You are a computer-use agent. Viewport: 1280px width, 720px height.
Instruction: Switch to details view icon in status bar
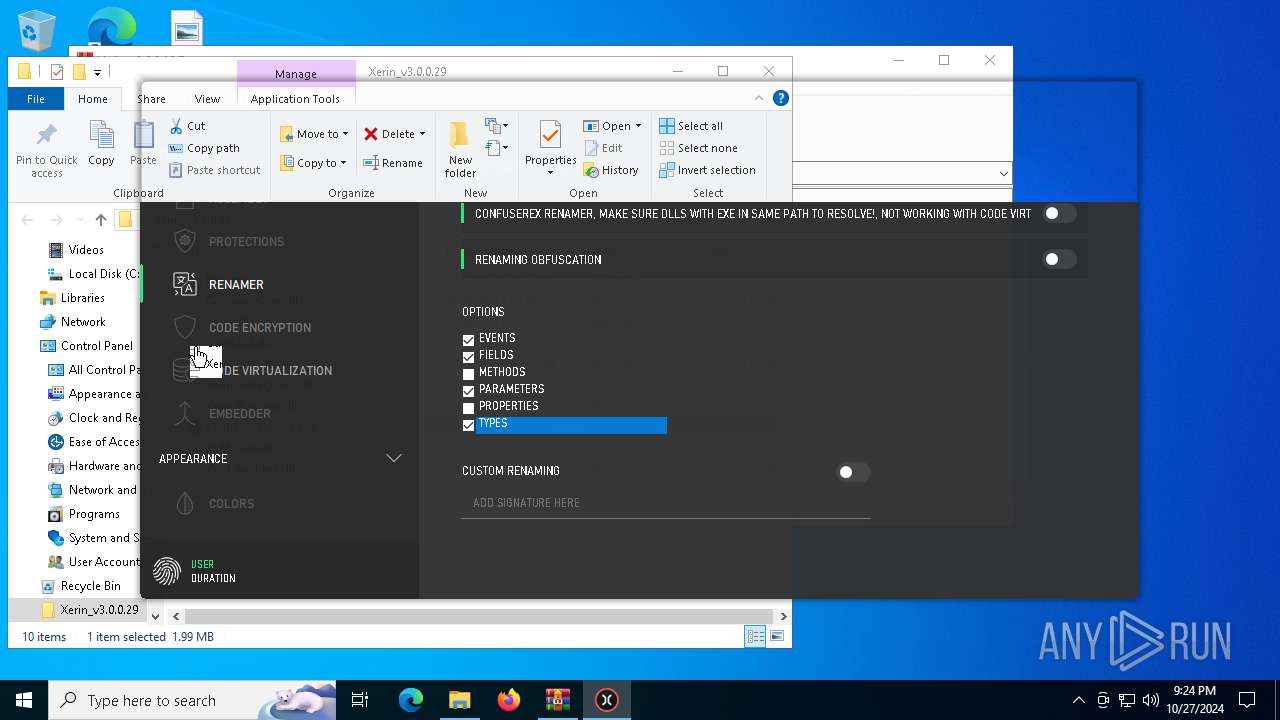click(755, 636)
